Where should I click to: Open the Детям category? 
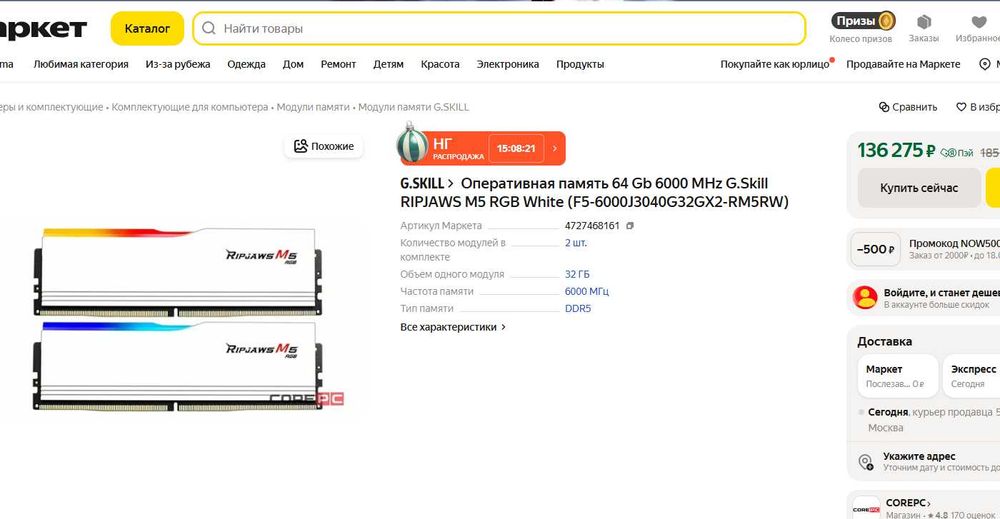click(x=388, y=64)
